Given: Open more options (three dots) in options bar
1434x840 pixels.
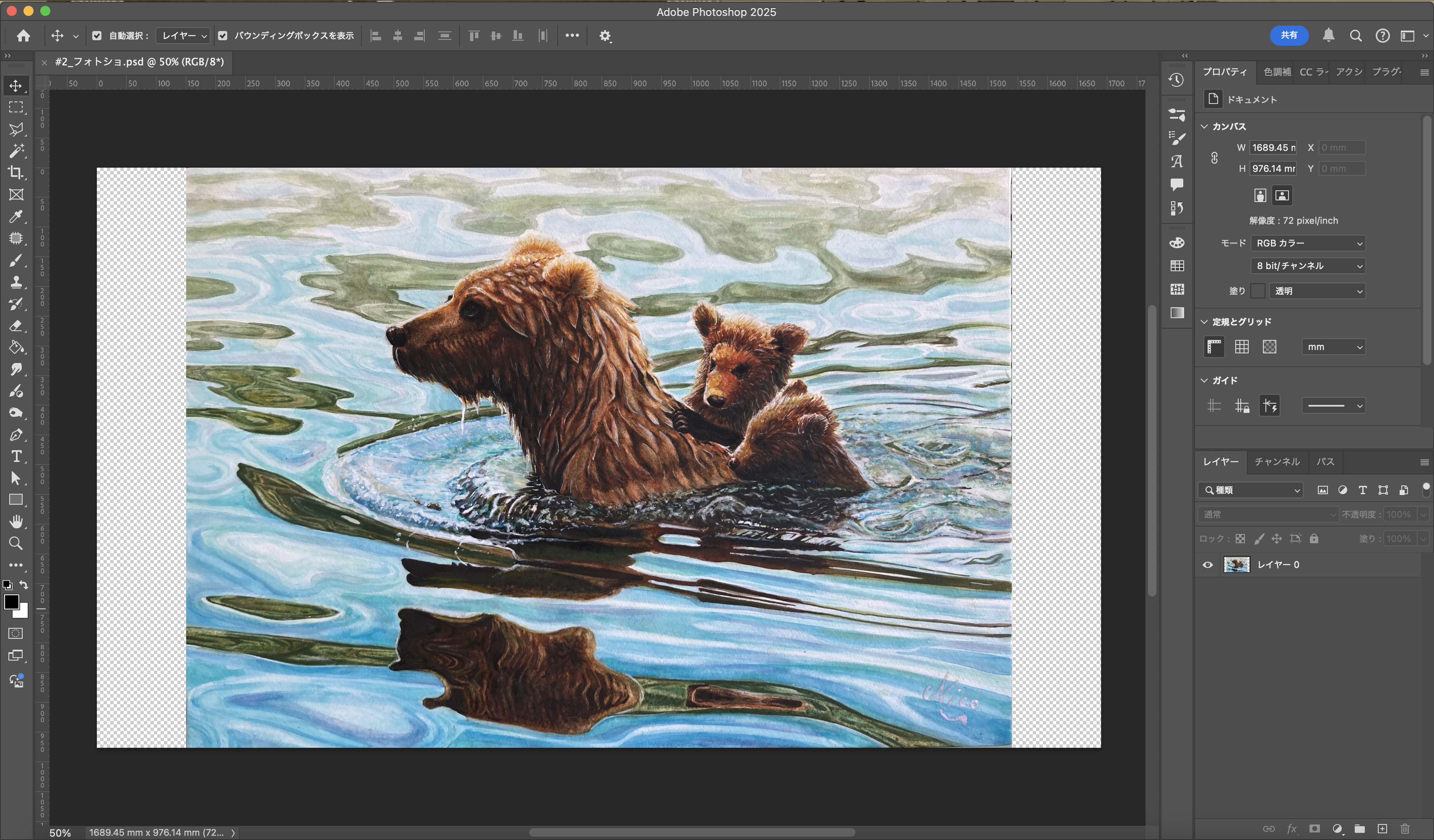Looking at the screenshot, I should tap(572, 36).
